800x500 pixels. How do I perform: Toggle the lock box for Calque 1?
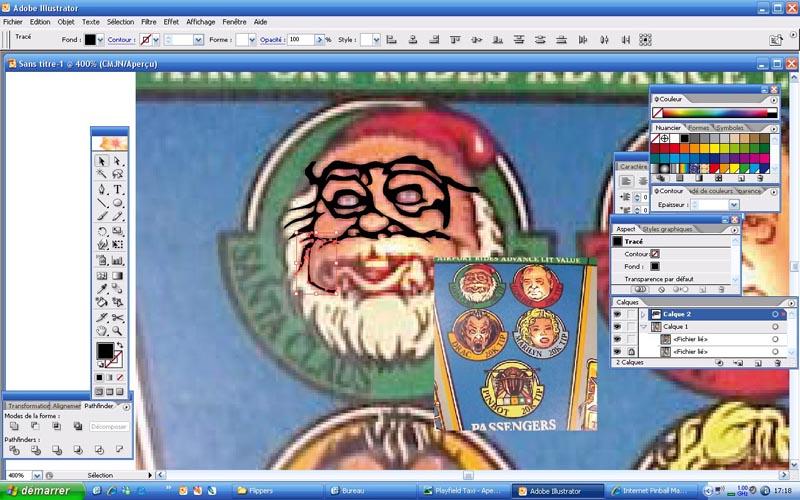pos(631,327)
